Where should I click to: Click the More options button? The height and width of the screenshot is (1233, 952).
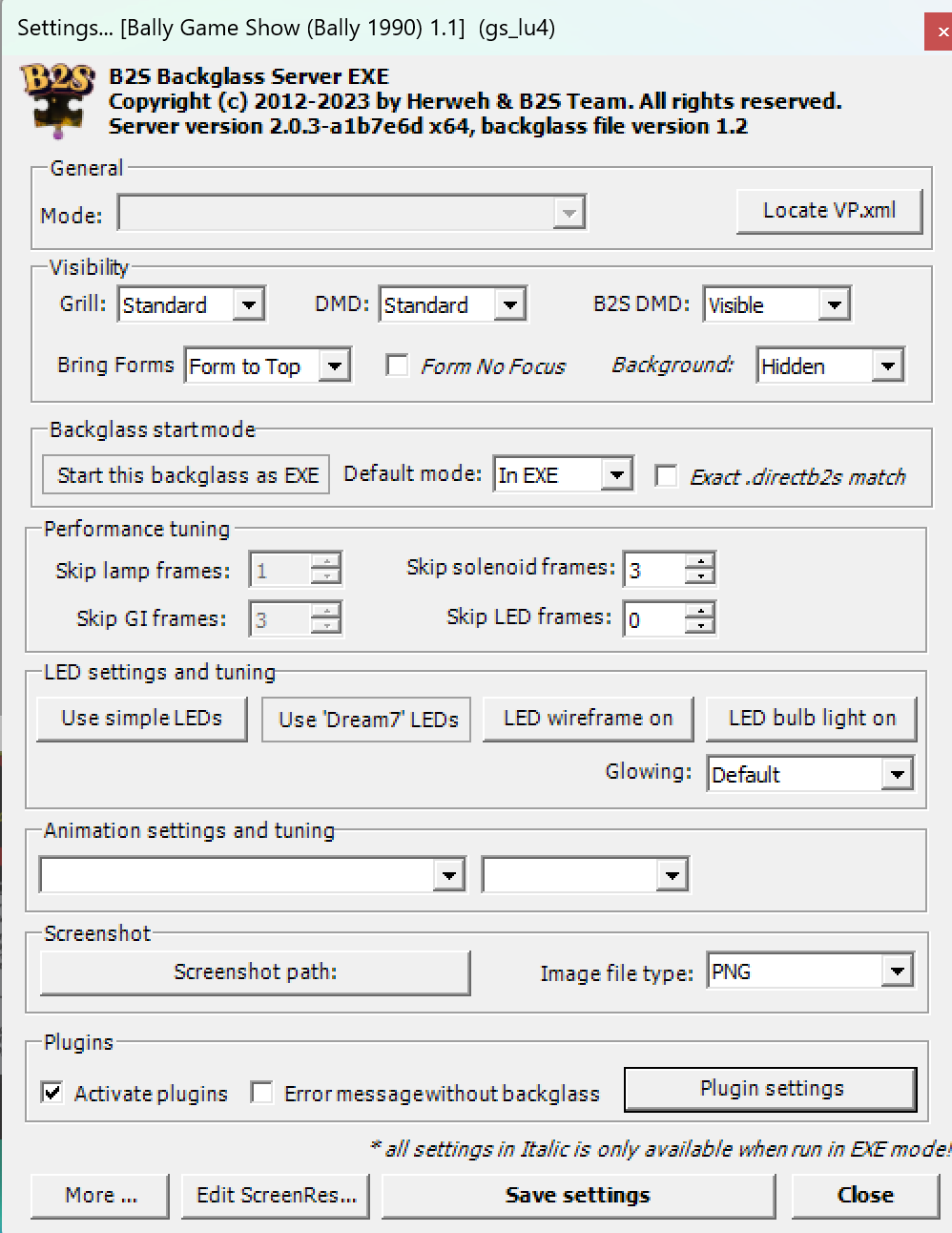(x=99, y=1195)
